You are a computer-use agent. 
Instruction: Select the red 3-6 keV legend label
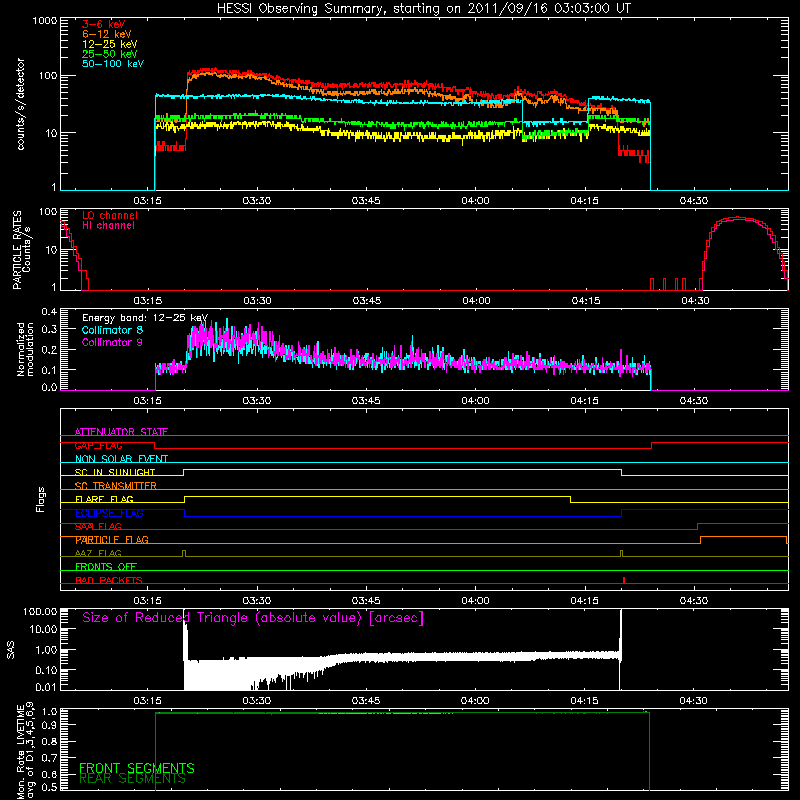[104, 24]
